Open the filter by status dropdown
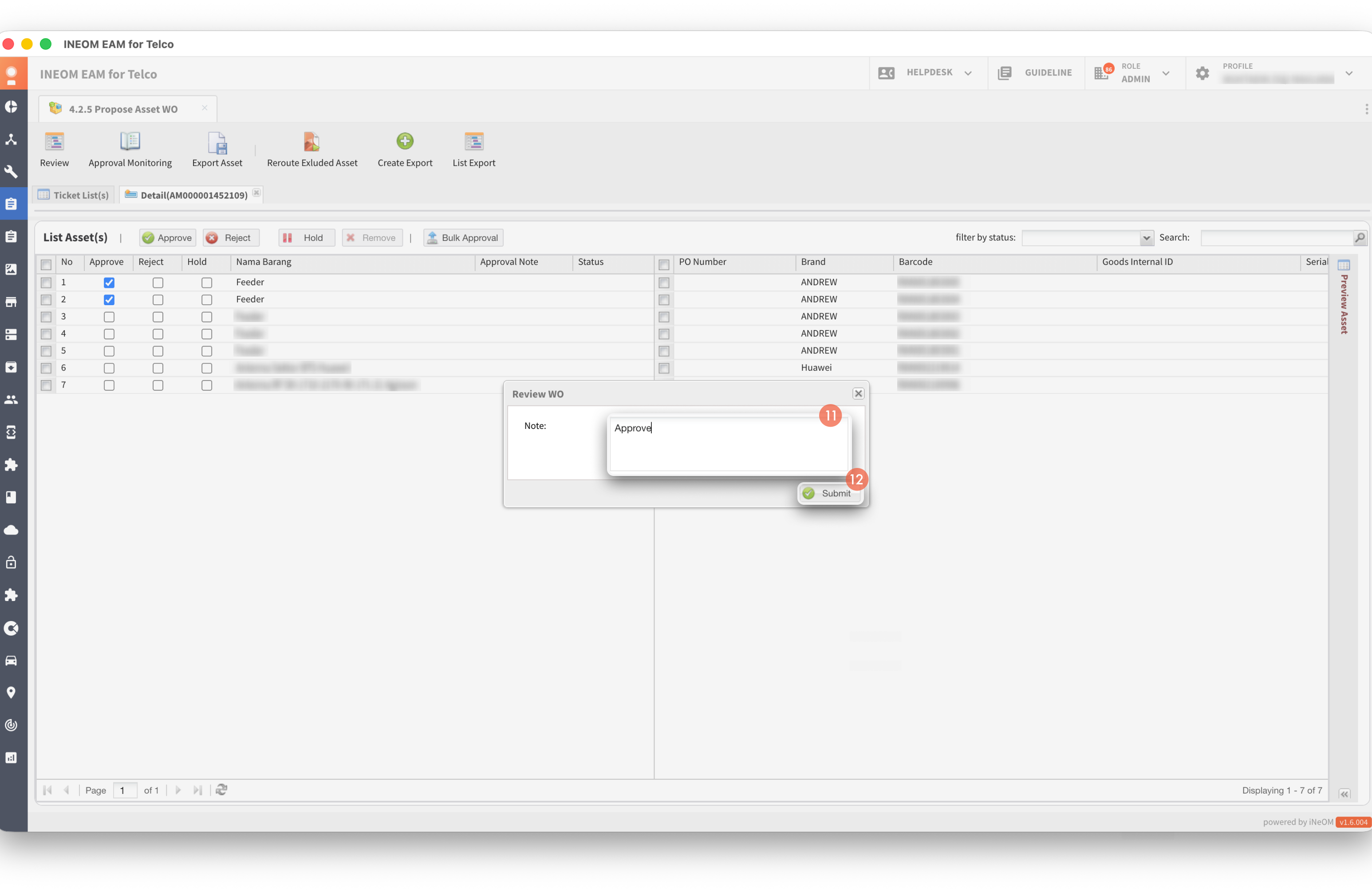The height and width of the screenshot is (892, 1372). tap(1146, 237)
